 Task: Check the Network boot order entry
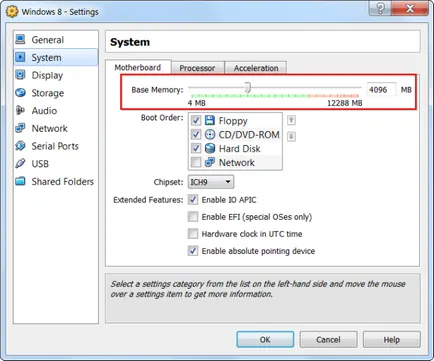tap(196, 162)
